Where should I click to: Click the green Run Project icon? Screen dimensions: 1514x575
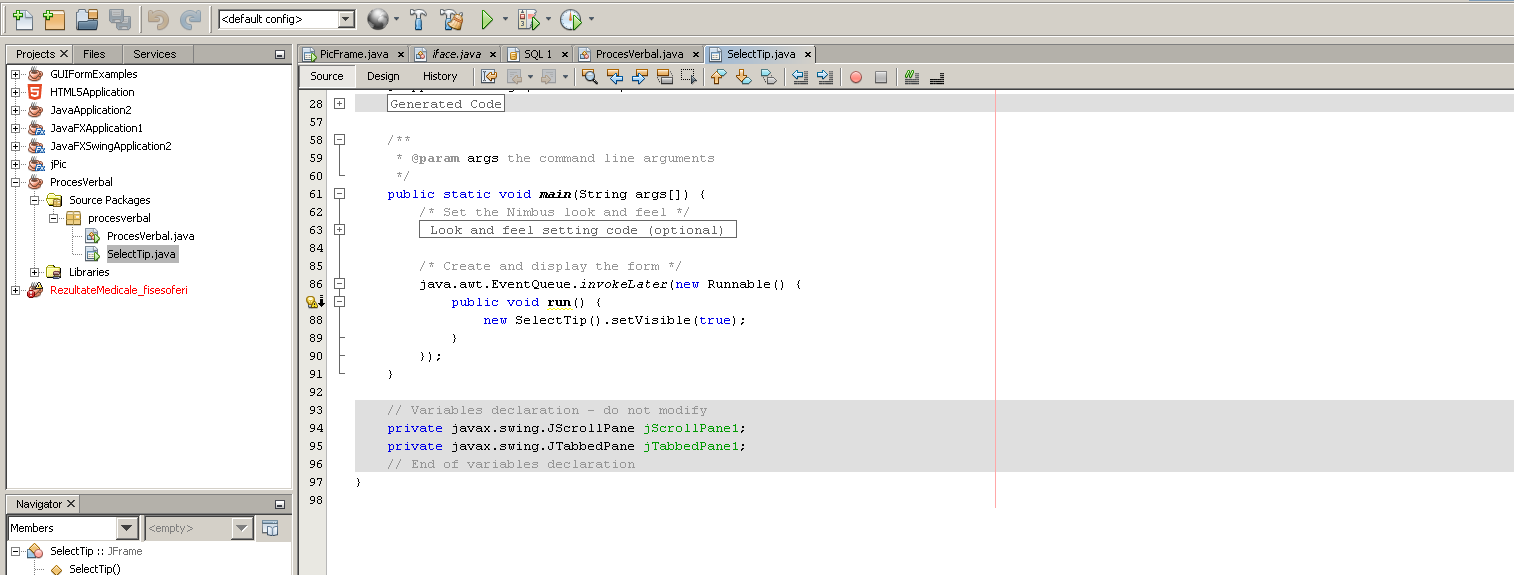(486, 18)
